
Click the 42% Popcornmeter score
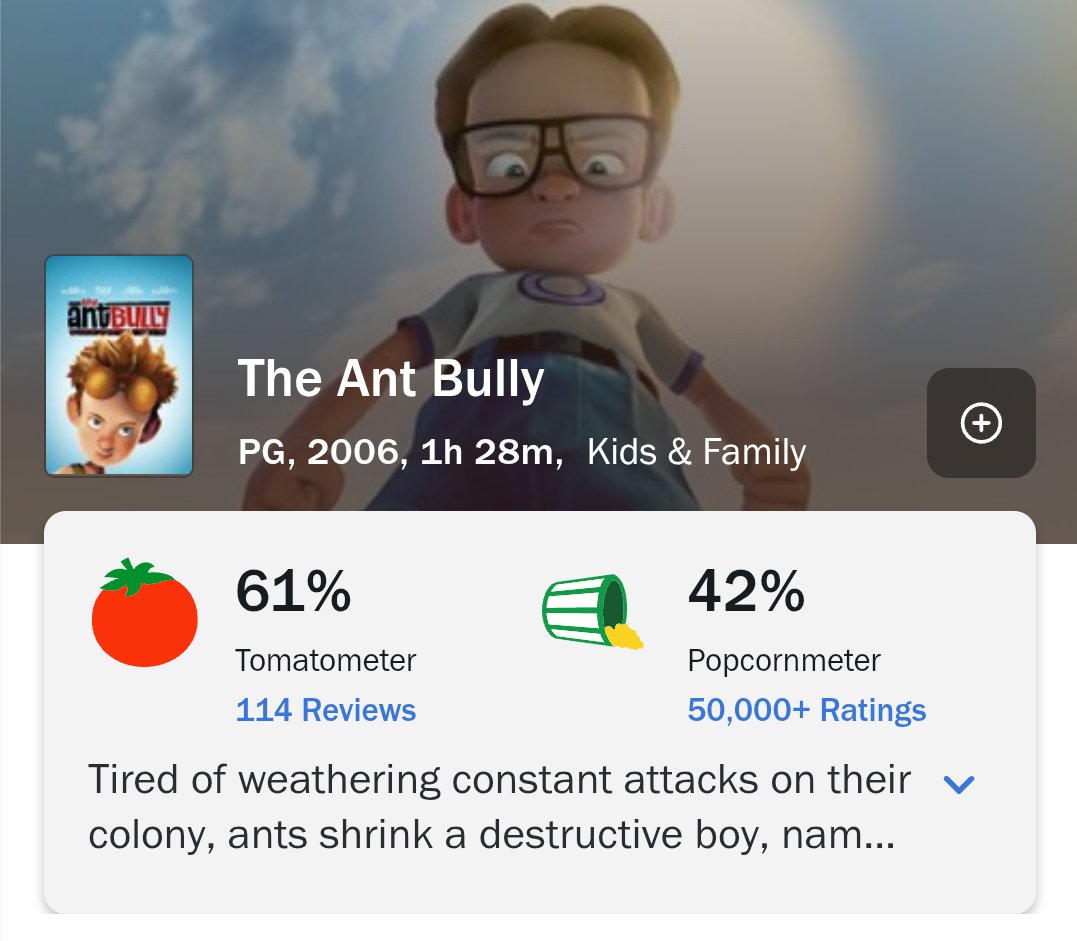(746, 591)
